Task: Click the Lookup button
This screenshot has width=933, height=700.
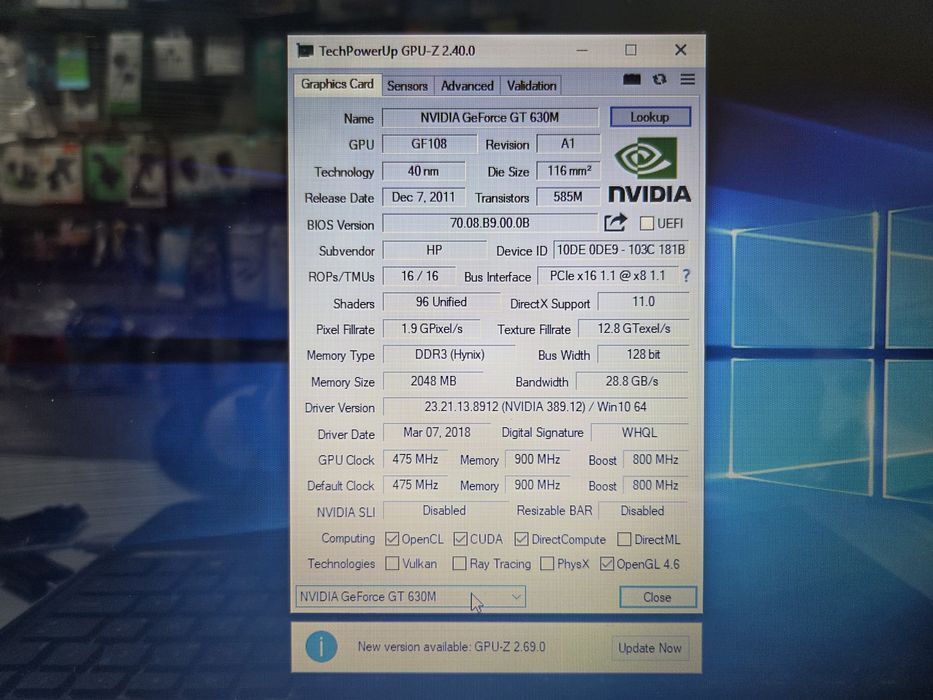Action: [650, 117]
